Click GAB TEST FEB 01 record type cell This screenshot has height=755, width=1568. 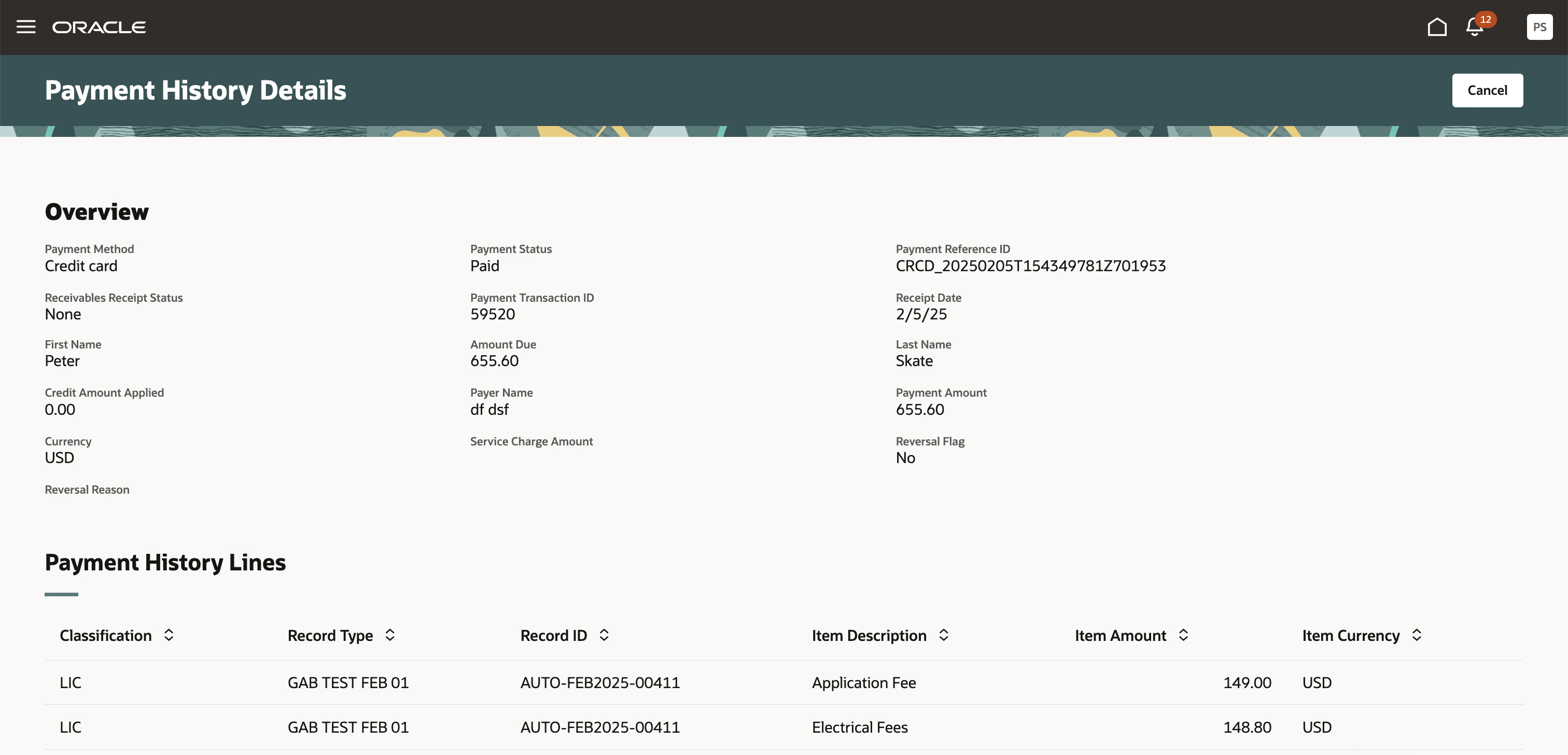347,682
